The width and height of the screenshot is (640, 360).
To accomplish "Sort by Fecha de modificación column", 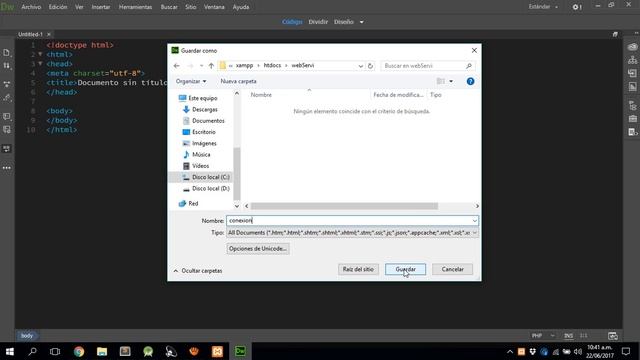I will point(398,95).
